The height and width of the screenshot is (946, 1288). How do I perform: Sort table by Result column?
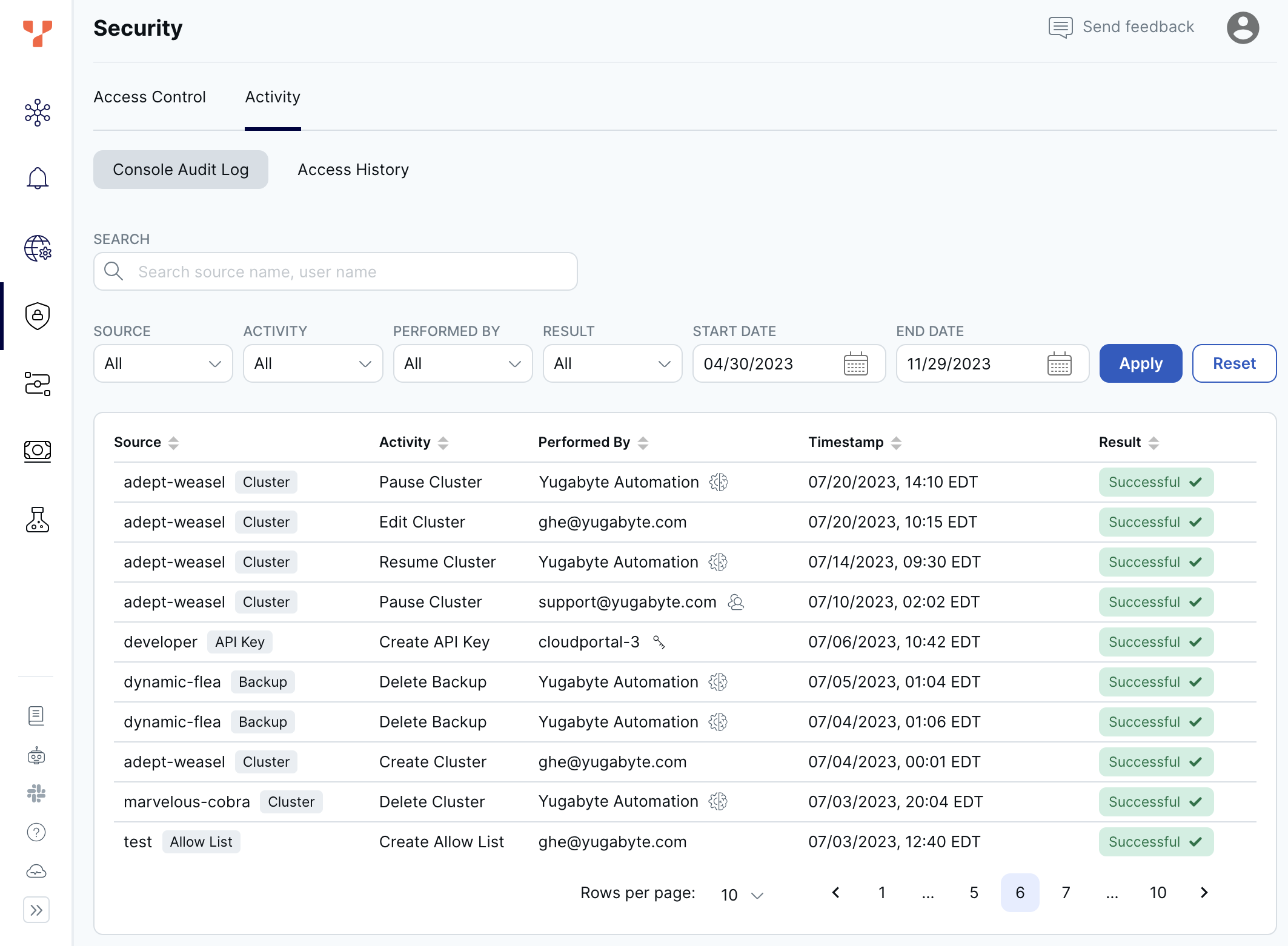pos(1154,443)
